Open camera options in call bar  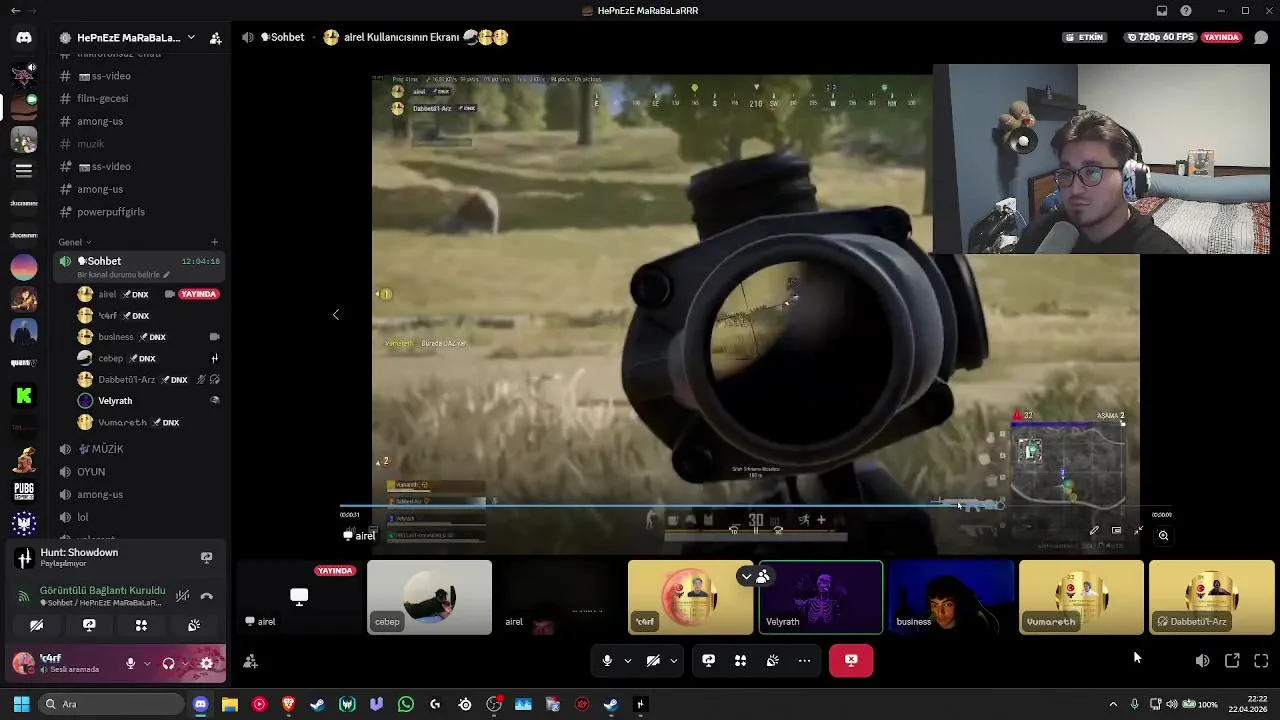click(x=674, y=661)
